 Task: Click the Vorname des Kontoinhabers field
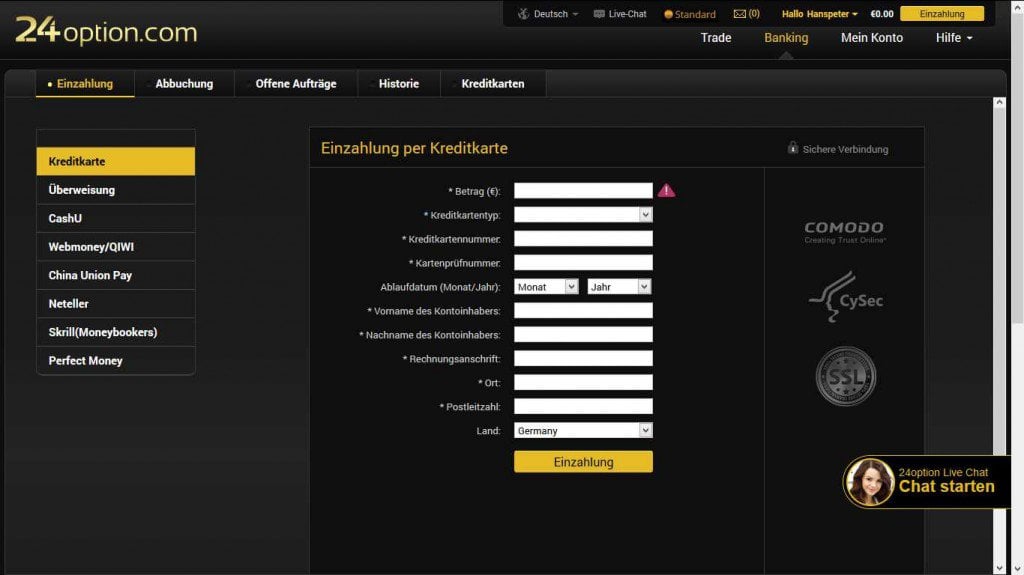583,310
